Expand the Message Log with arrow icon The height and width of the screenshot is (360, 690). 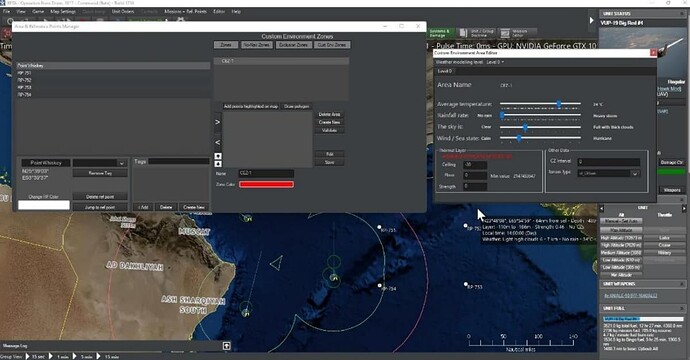[x=227, y=345]
